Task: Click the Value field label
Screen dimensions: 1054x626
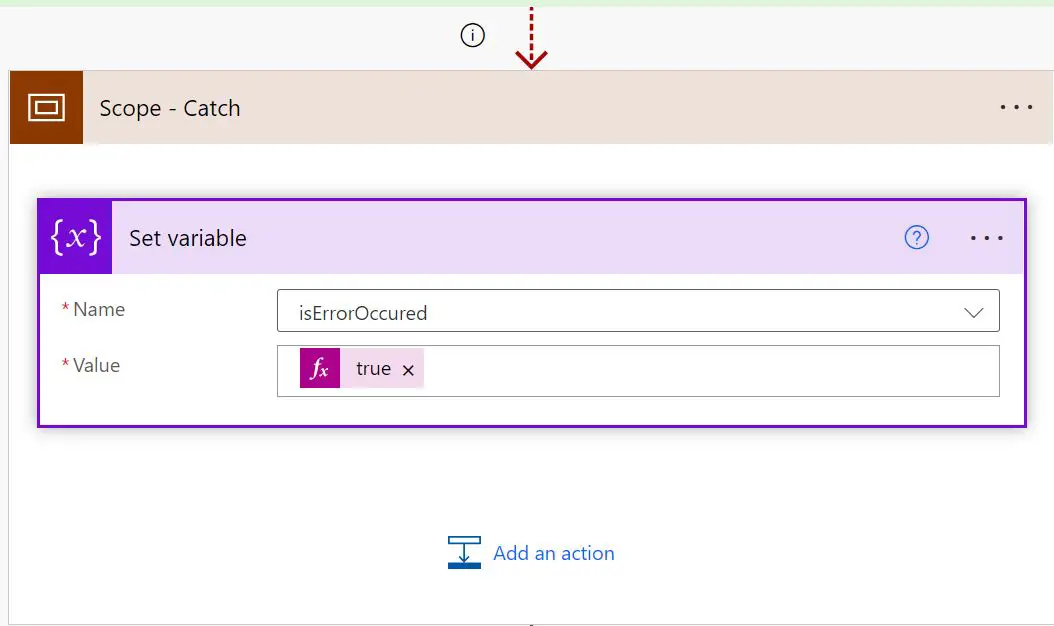Action: click(x=96, y=365)
